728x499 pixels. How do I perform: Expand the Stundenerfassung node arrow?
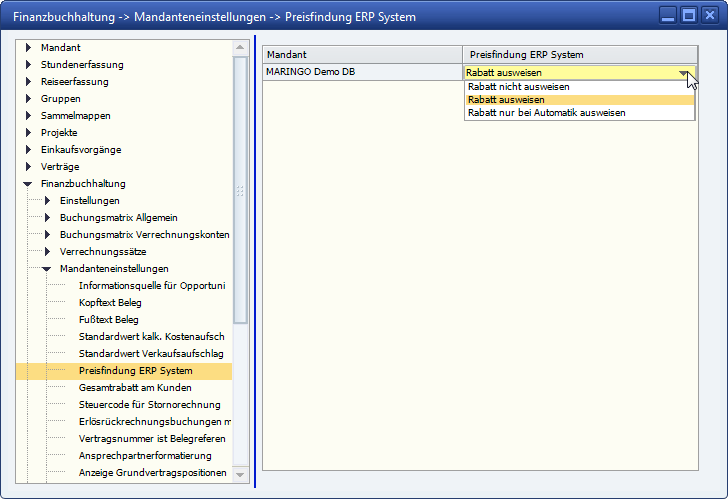click(x=28, y=65)
